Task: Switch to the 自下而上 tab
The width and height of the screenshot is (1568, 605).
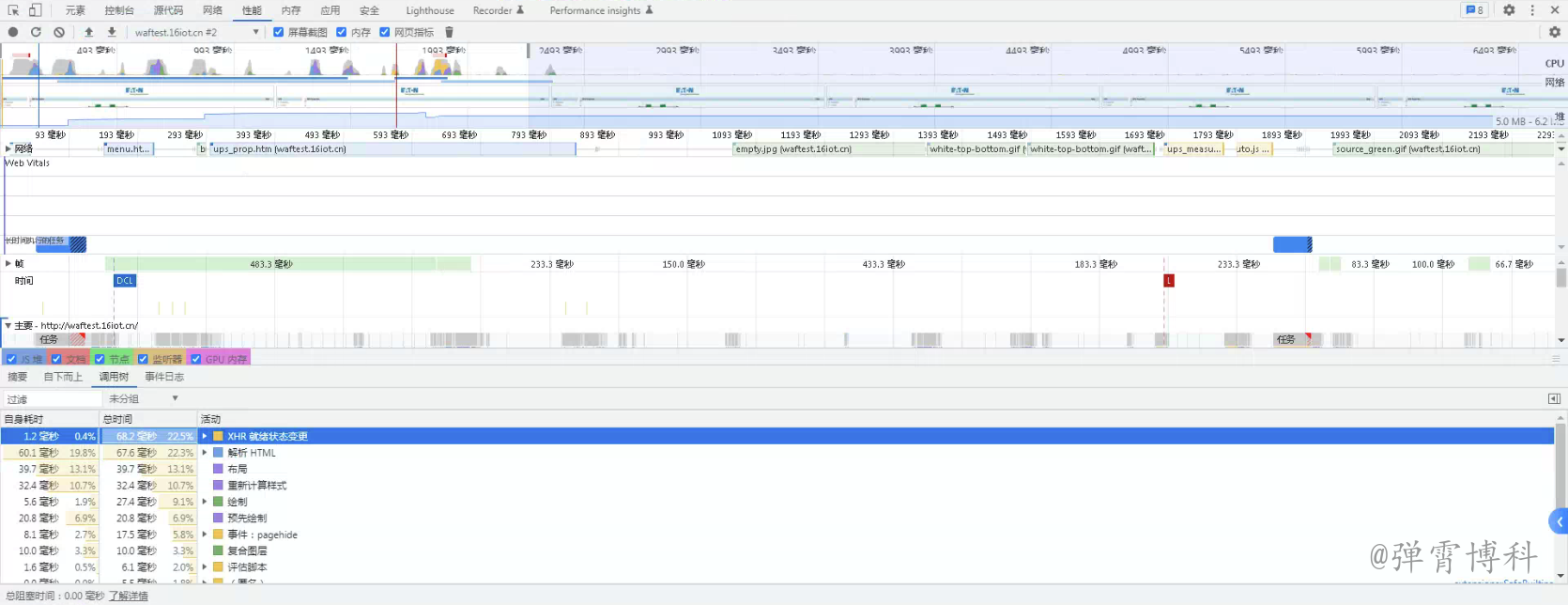Action: pyautogui.click(x=63, y=377)
